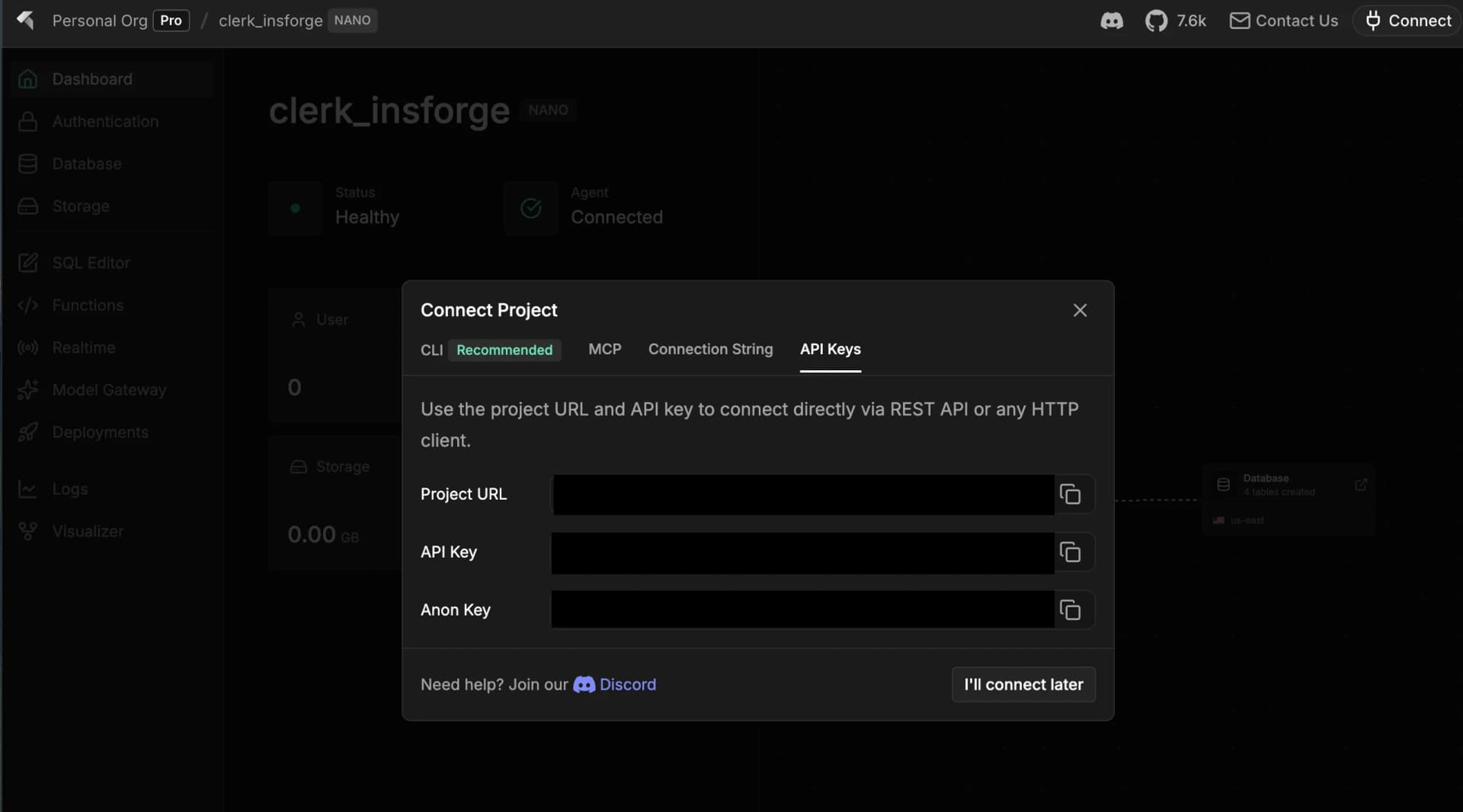The height and width of the screenshot is (812, 1463).
Task: Click the Storage sidebar icon
Action: click(27, 206)
